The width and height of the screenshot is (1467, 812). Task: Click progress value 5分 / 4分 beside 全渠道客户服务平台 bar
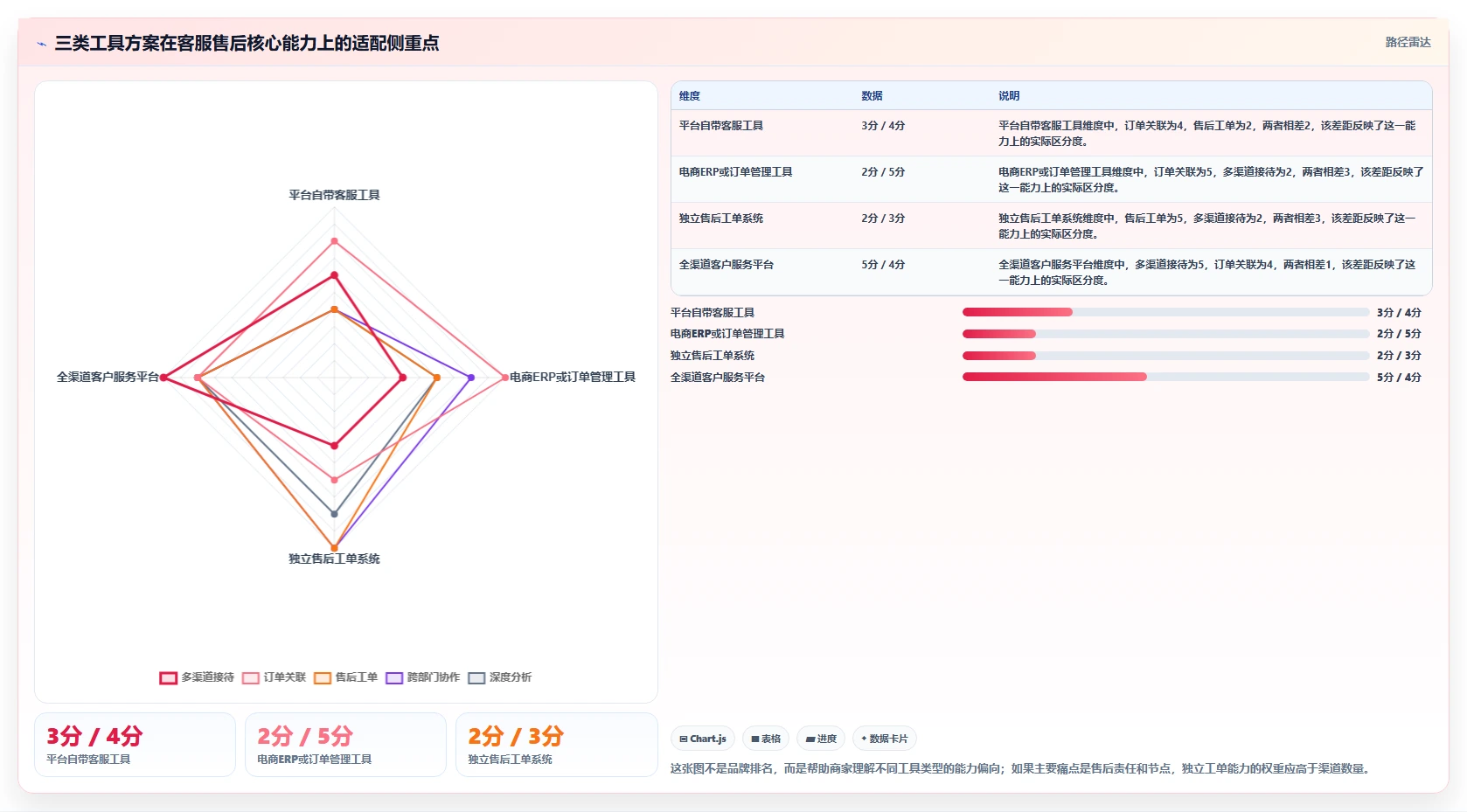click(x=1399, y=378)
